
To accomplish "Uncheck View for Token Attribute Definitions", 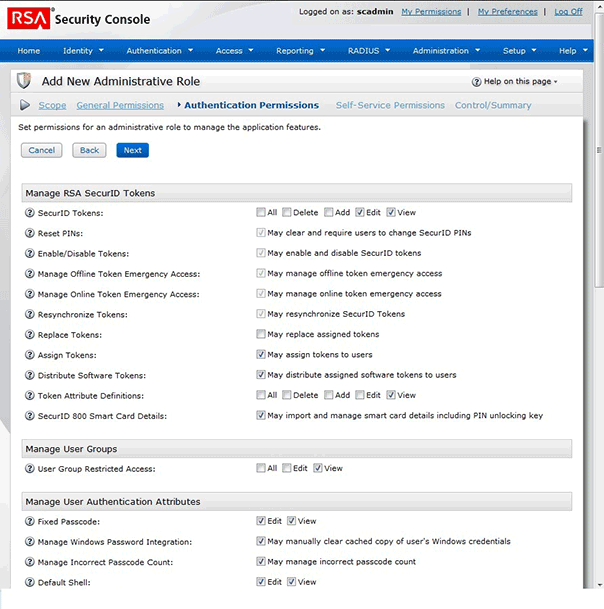I will (x=391, y=395).
